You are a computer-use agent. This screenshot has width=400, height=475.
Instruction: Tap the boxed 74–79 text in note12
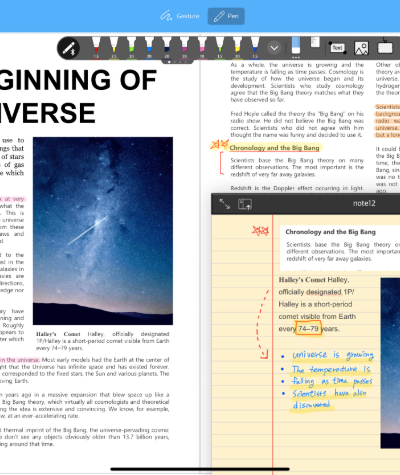pos(308,329)
